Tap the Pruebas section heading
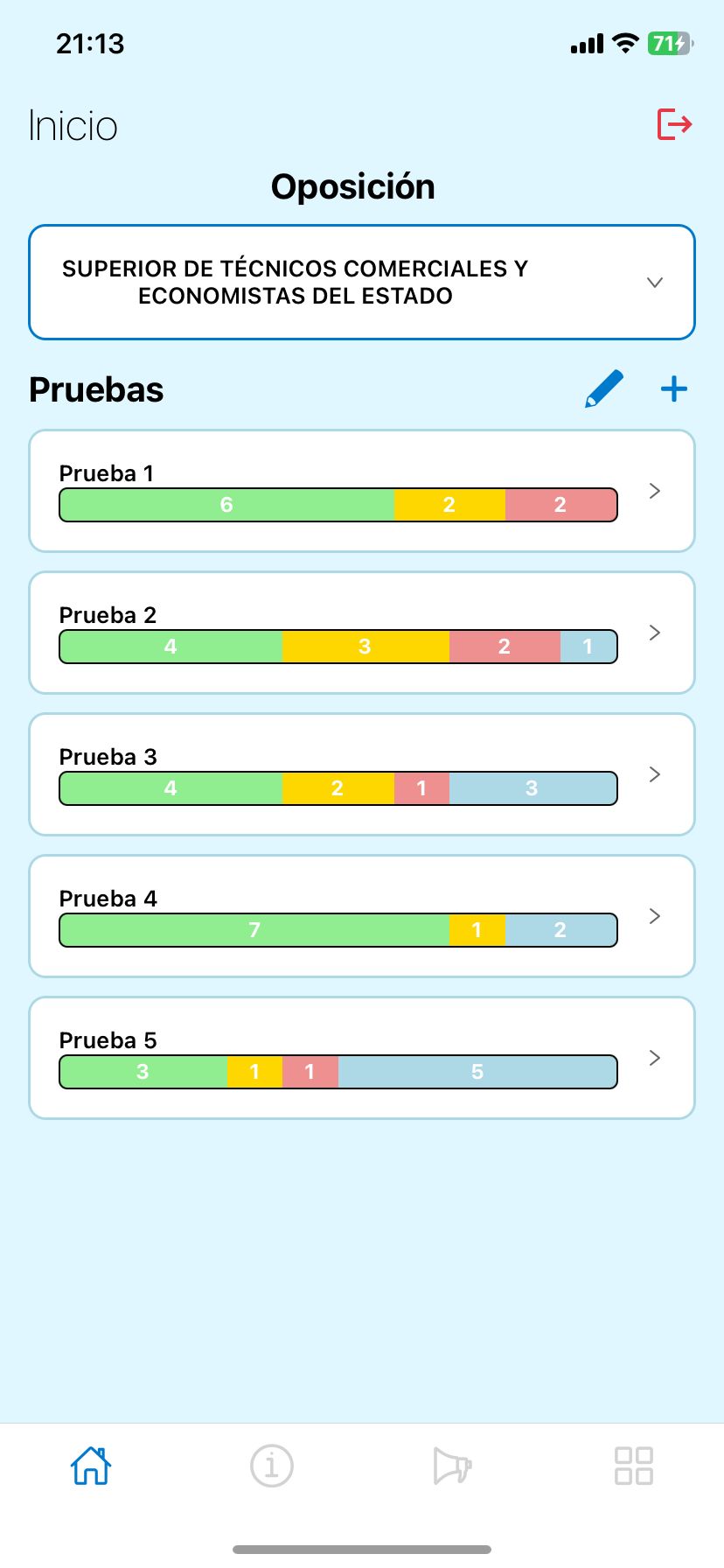 [96, 390]
